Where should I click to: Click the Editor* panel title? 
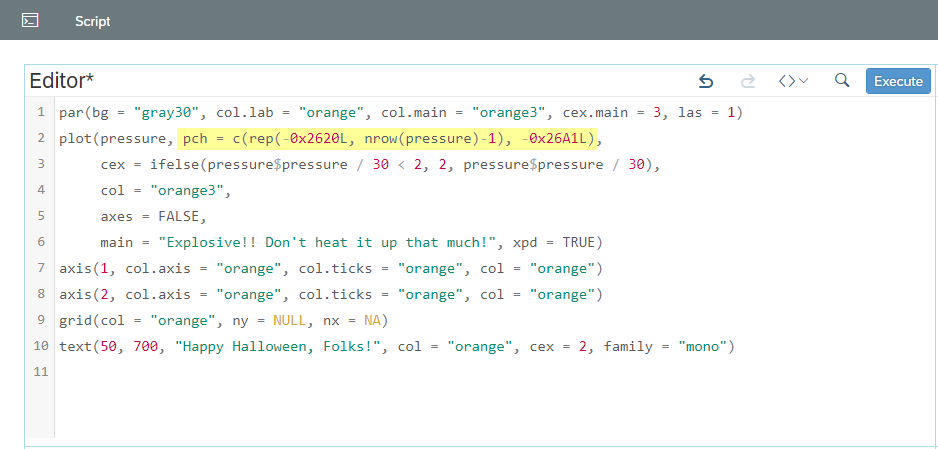point(62,81)
